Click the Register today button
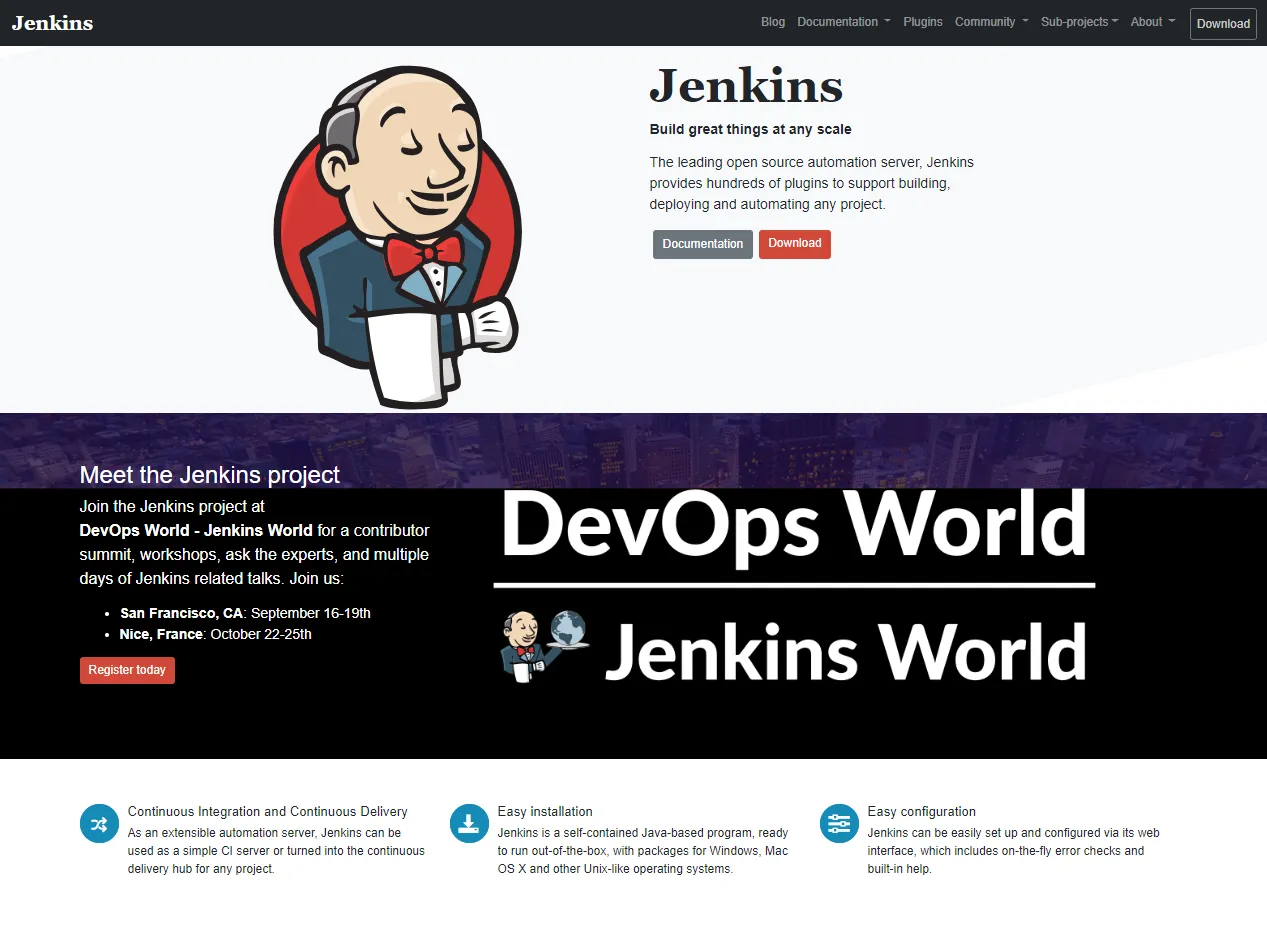 point(127,670)
